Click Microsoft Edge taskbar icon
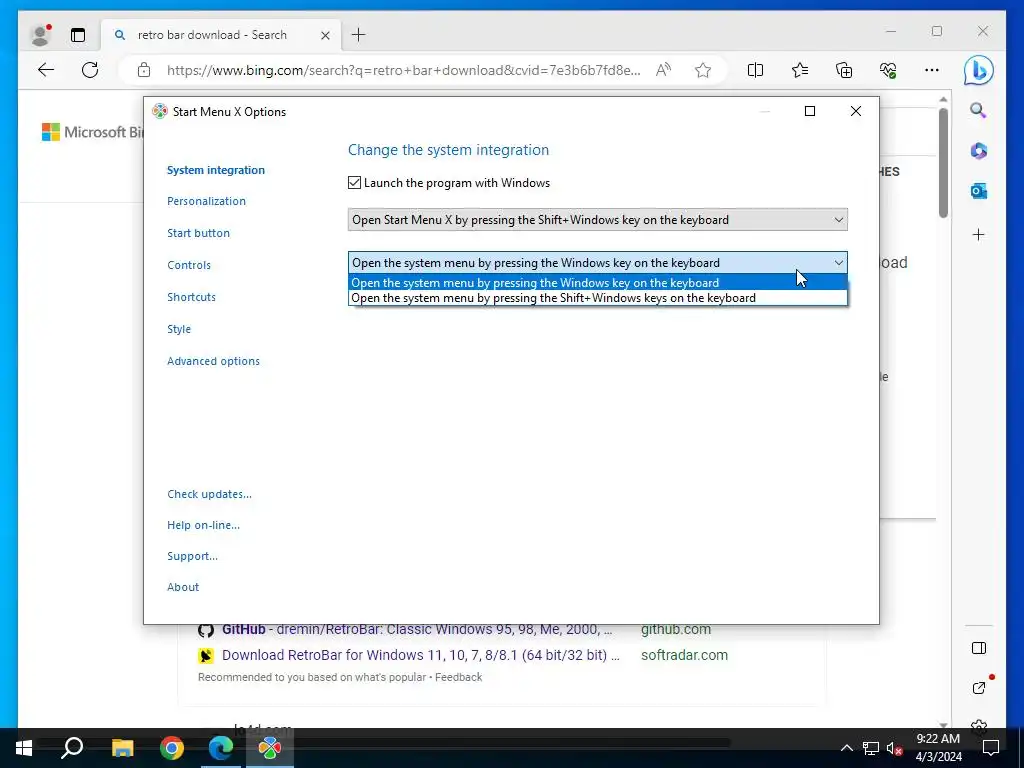1024x768 pixels. pos(221,748)
